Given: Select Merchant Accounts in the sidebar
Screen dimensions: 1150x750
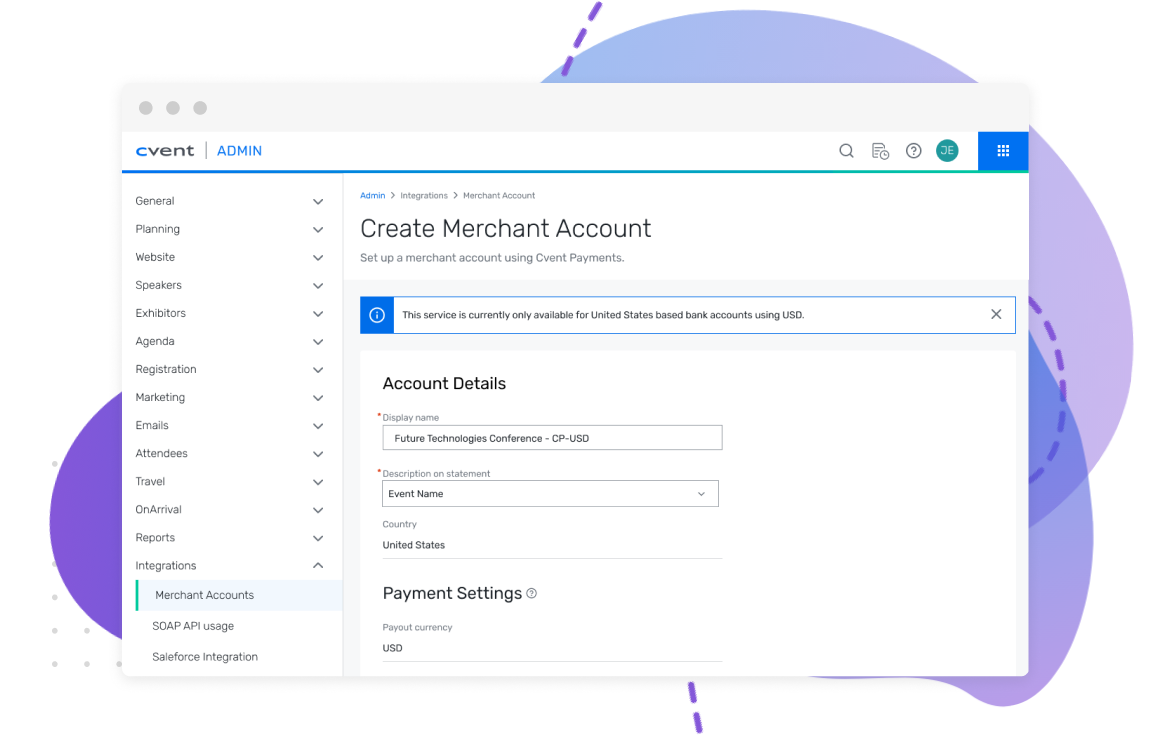Looking at the screenshot, I should pos(205,595).
